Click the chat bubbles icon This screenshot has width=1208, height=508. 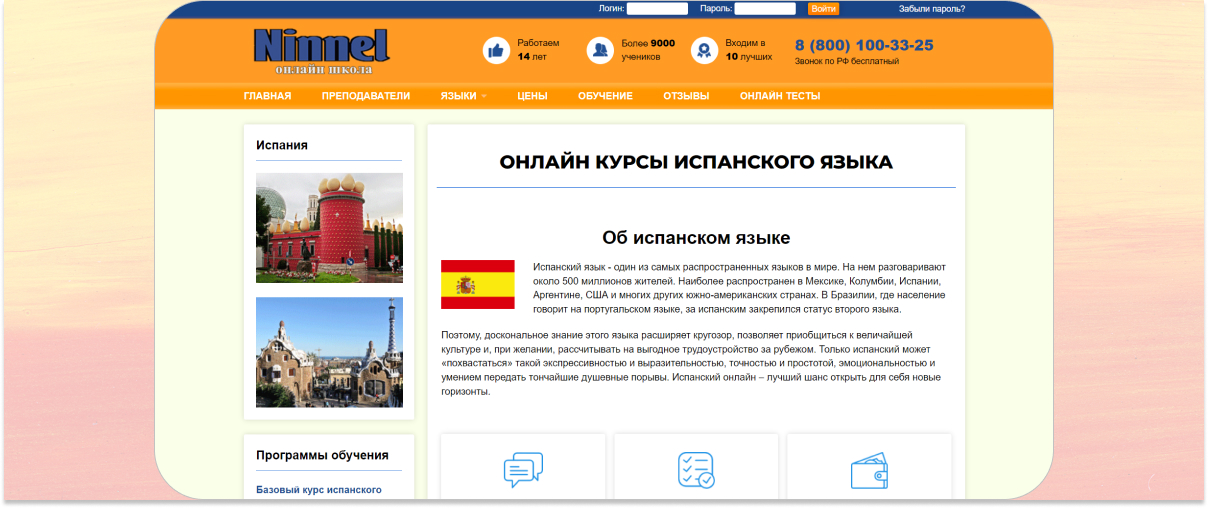[x=523, y=470]
